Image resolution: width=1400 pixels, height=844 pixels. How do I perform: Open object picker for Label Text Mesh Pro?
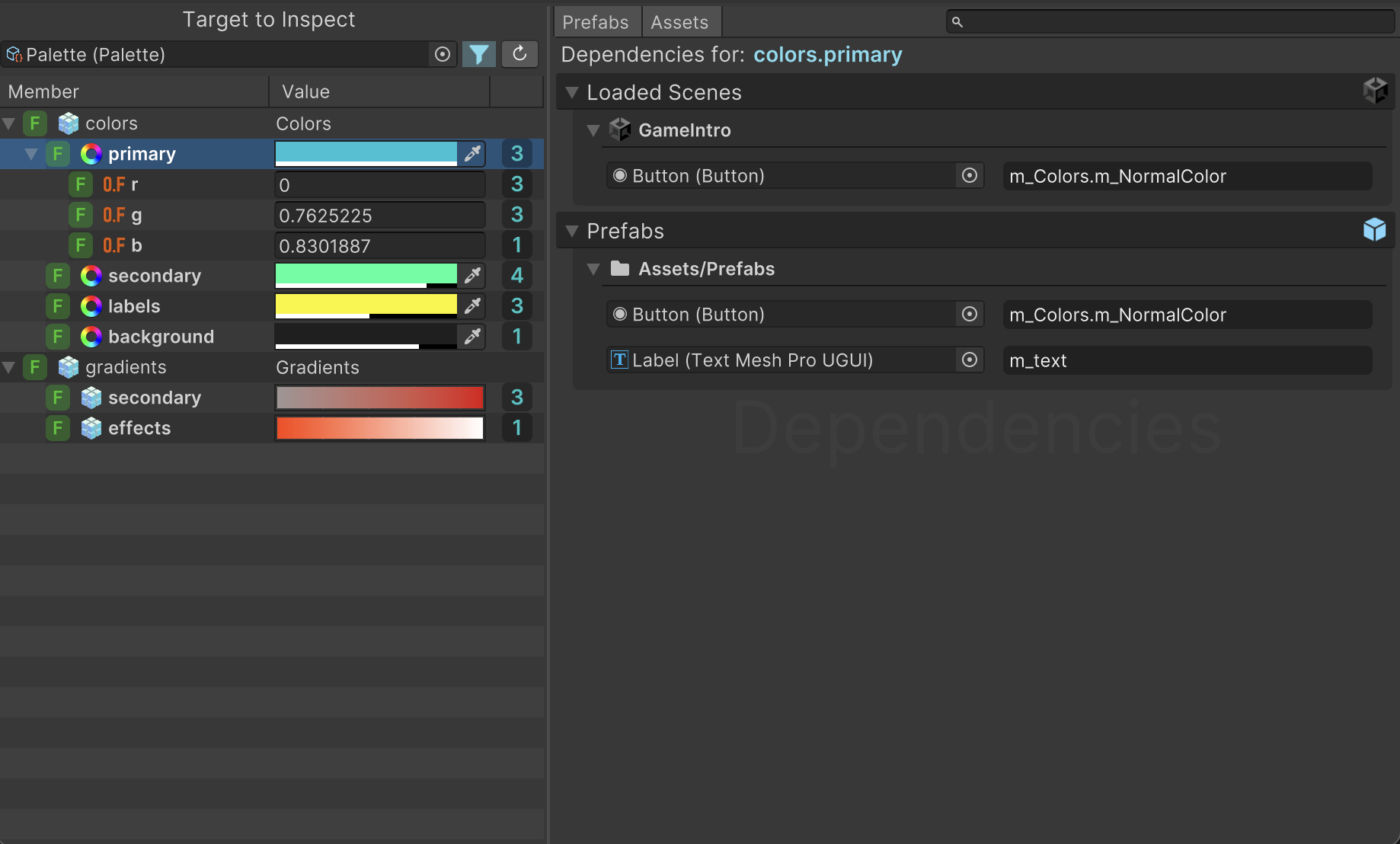[x=970, y=360]
